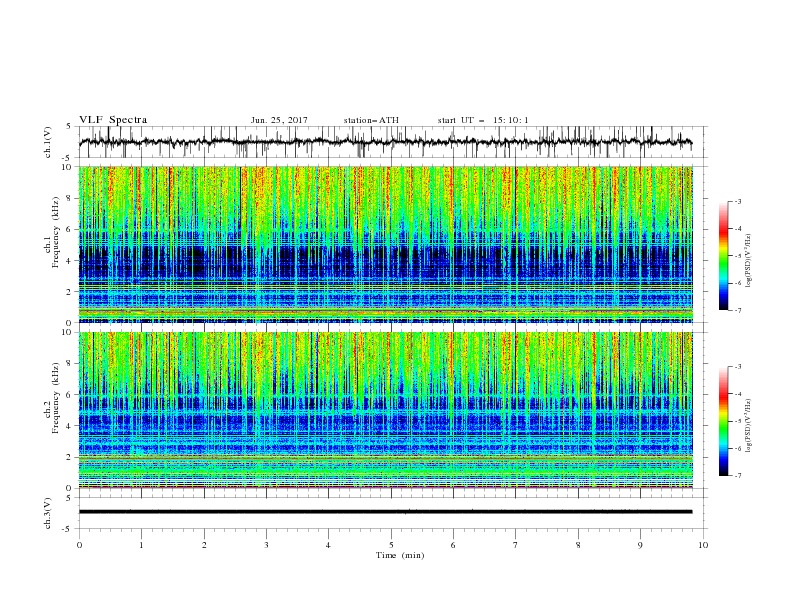Select the ch.1 colorbar "log(PSD)(V²/Hz)" label
Viewport: 792px width, 612px height.
749,261
